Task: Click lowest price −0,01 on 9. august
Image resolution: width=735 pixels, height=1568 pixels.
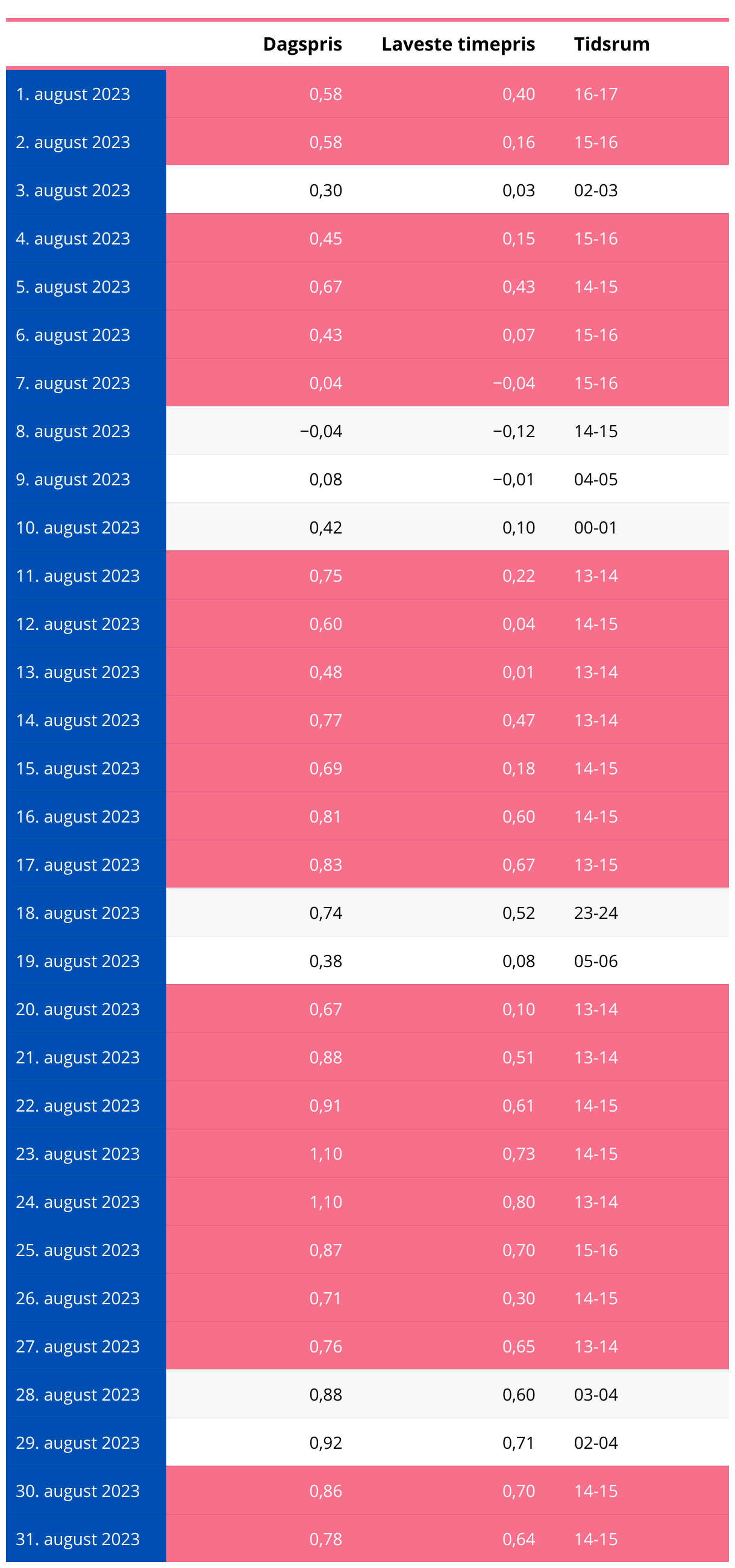Action: click(x=514, y=480)
